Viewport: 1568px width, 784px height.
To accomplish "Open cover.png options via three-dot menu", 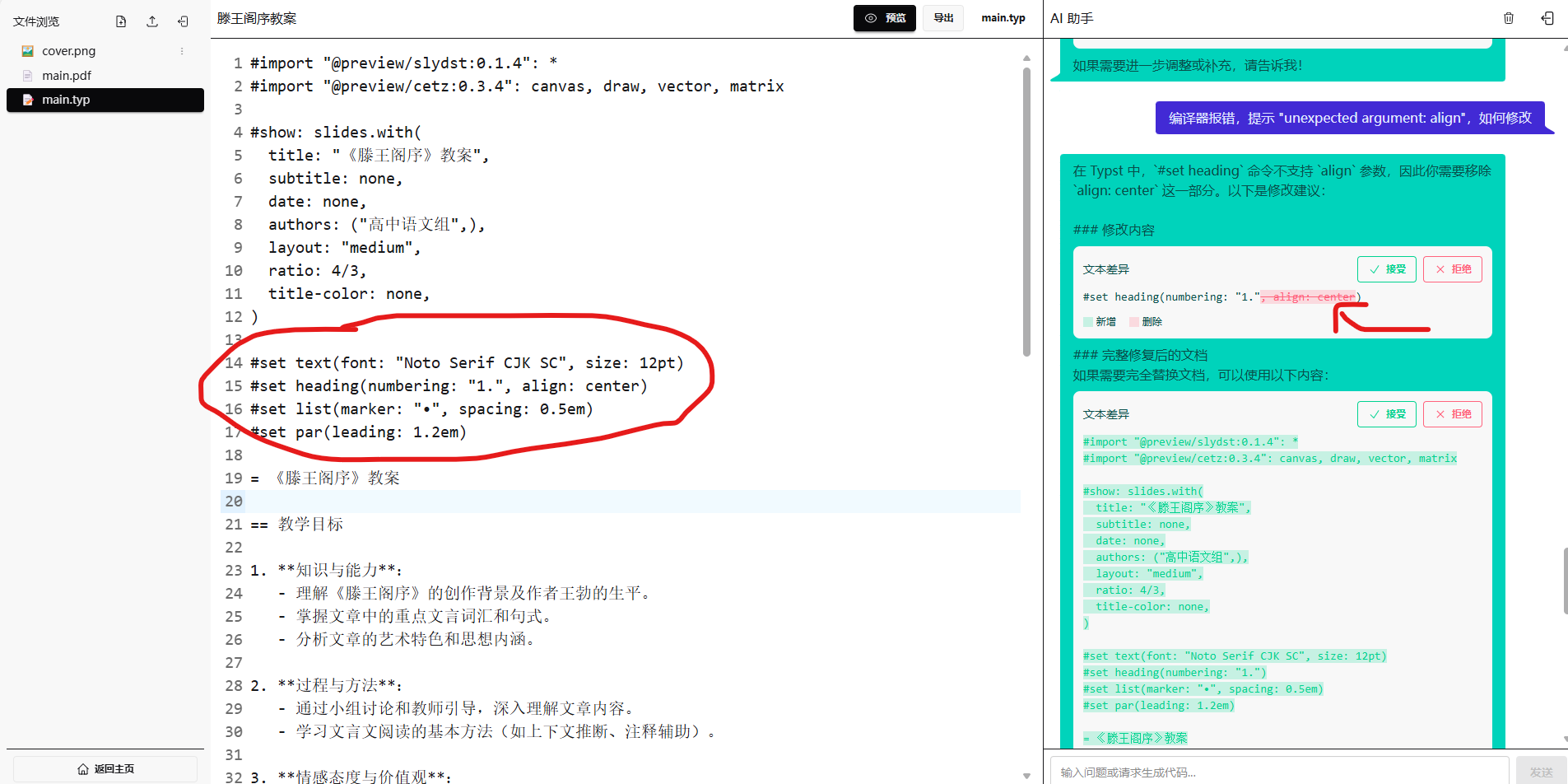I will pos(181,50).
